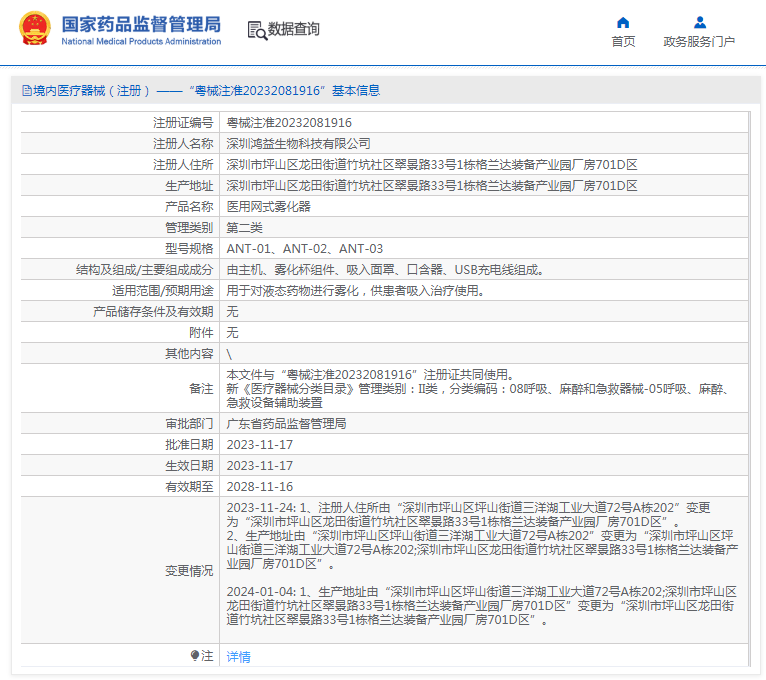Click the 结构及组成/主要组成成分 label
This screenshot has width=766, height=680.
coord(145,270)
